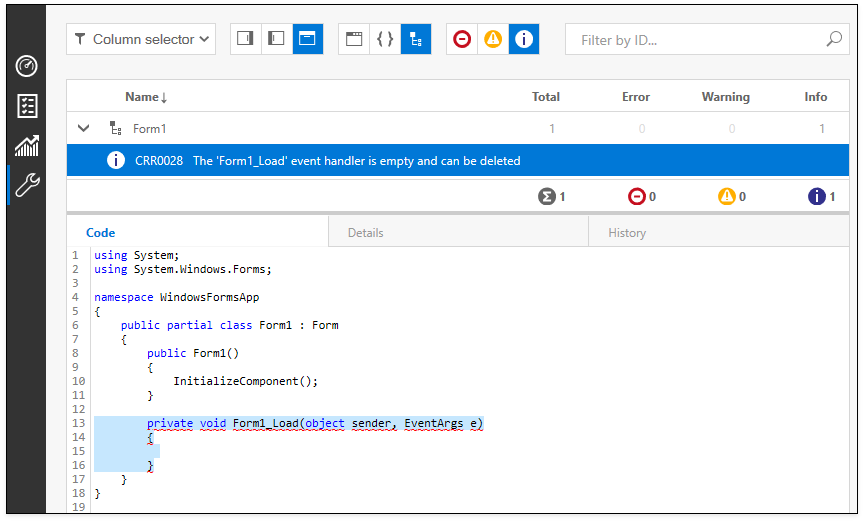Select the Form1 class tree icon
This screenshot has height=522, width=864.
click(115, 128)
